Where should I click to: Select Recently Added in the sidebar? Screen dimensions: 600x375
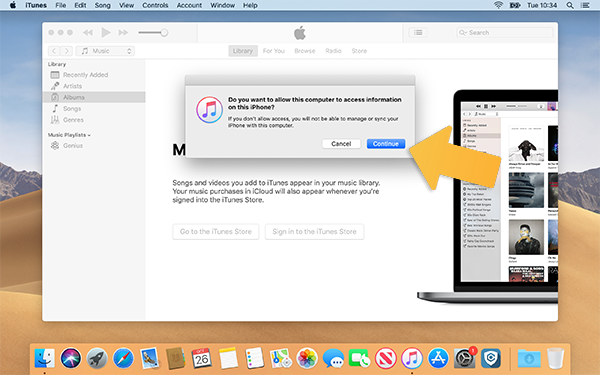tap(94, 75)
